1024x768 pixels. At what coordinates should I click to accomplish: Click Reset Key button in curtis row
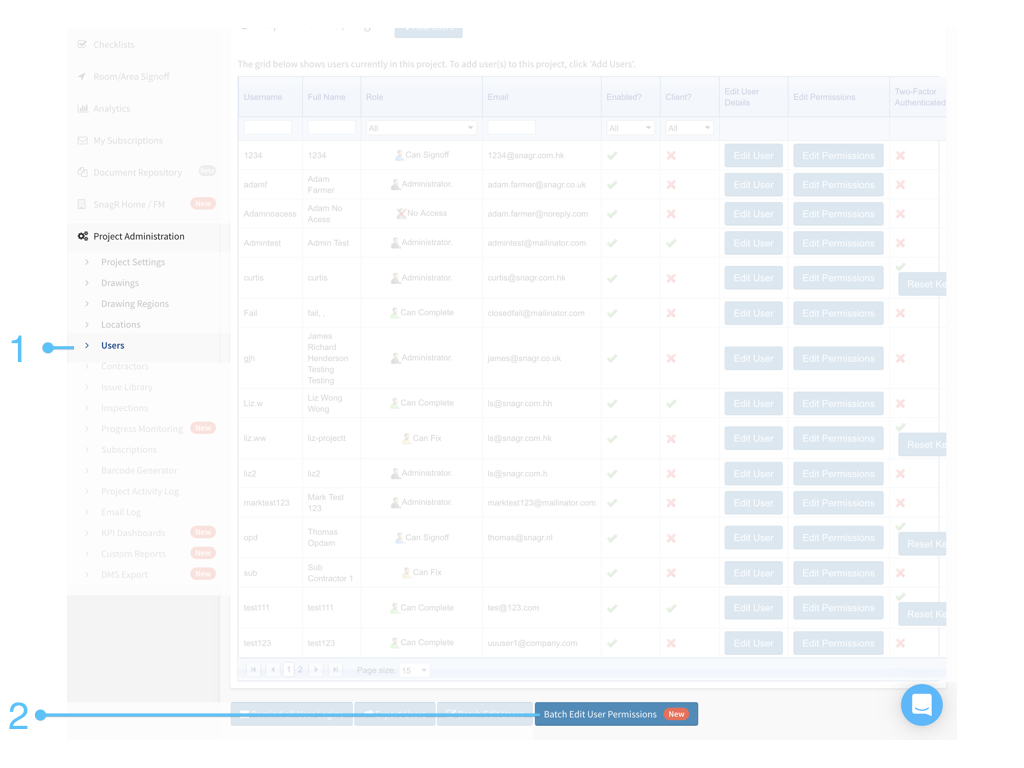[922, 284]
